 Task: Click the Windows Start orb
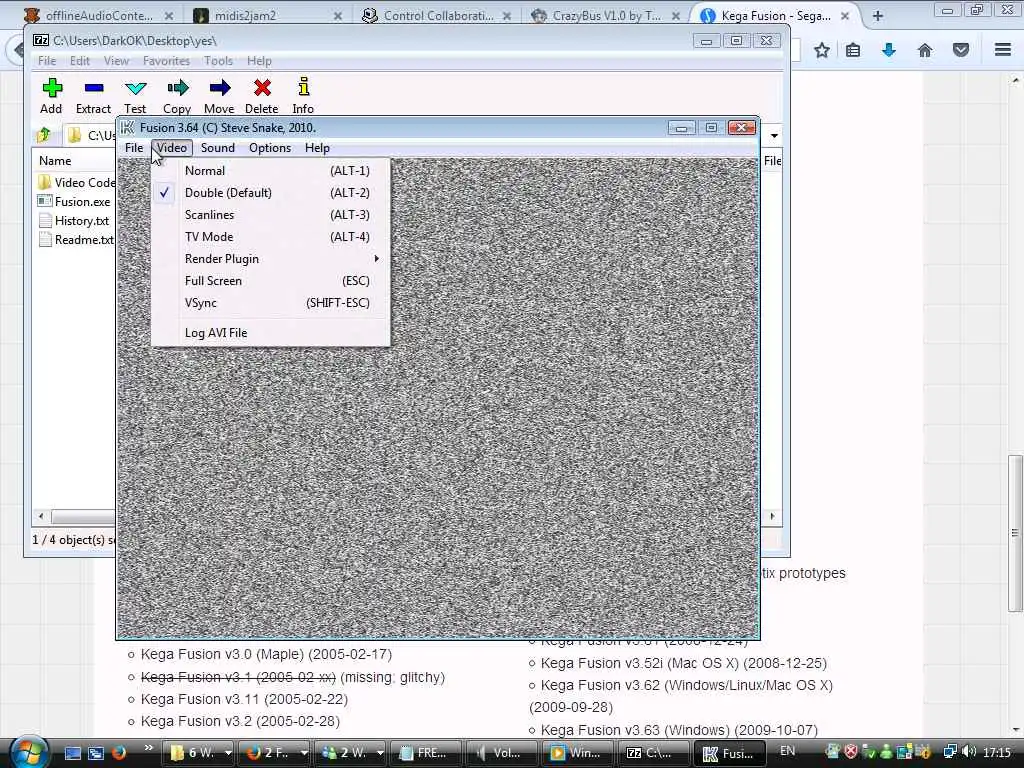click(x=27, y=752)
